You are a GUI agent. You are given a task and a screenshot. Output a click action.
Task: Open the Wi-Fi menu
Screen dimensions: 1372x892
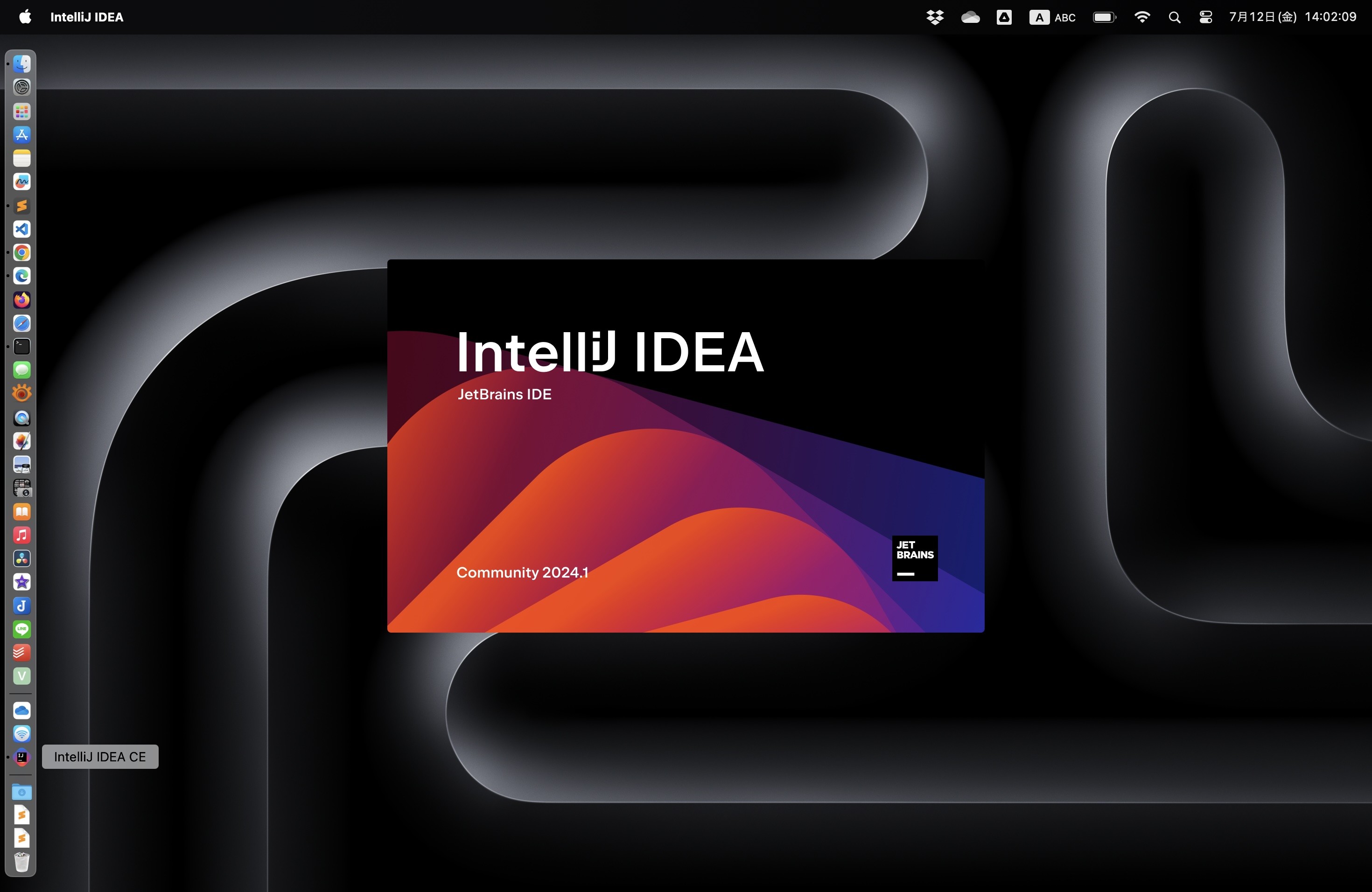1142,17
